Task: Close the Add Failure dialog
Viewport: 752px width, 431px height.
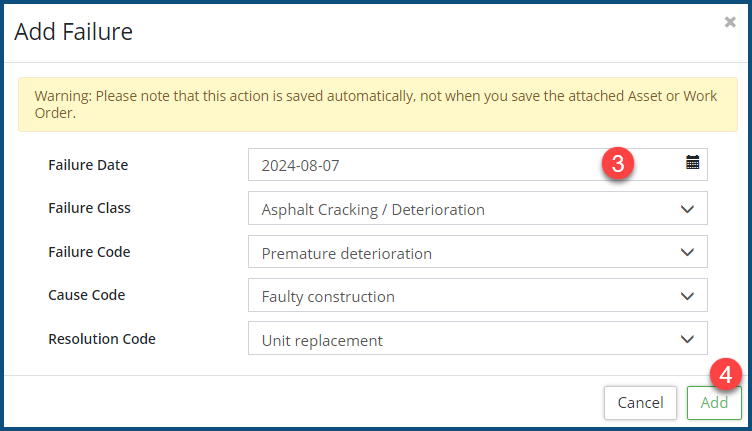Action: [x=730, y=21]
